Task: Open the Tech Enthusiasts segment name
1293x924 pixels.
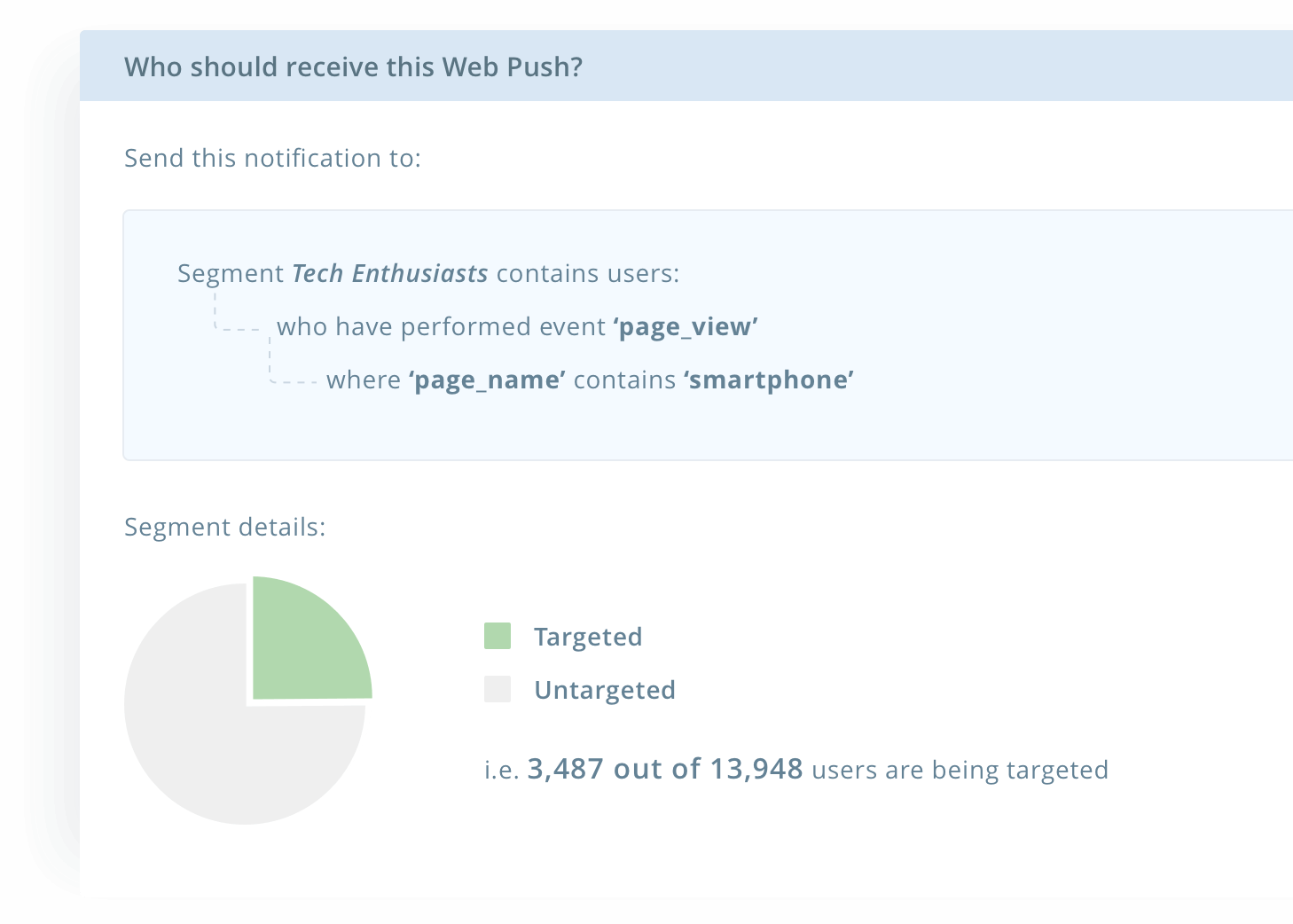Action: tap(389, 273)
